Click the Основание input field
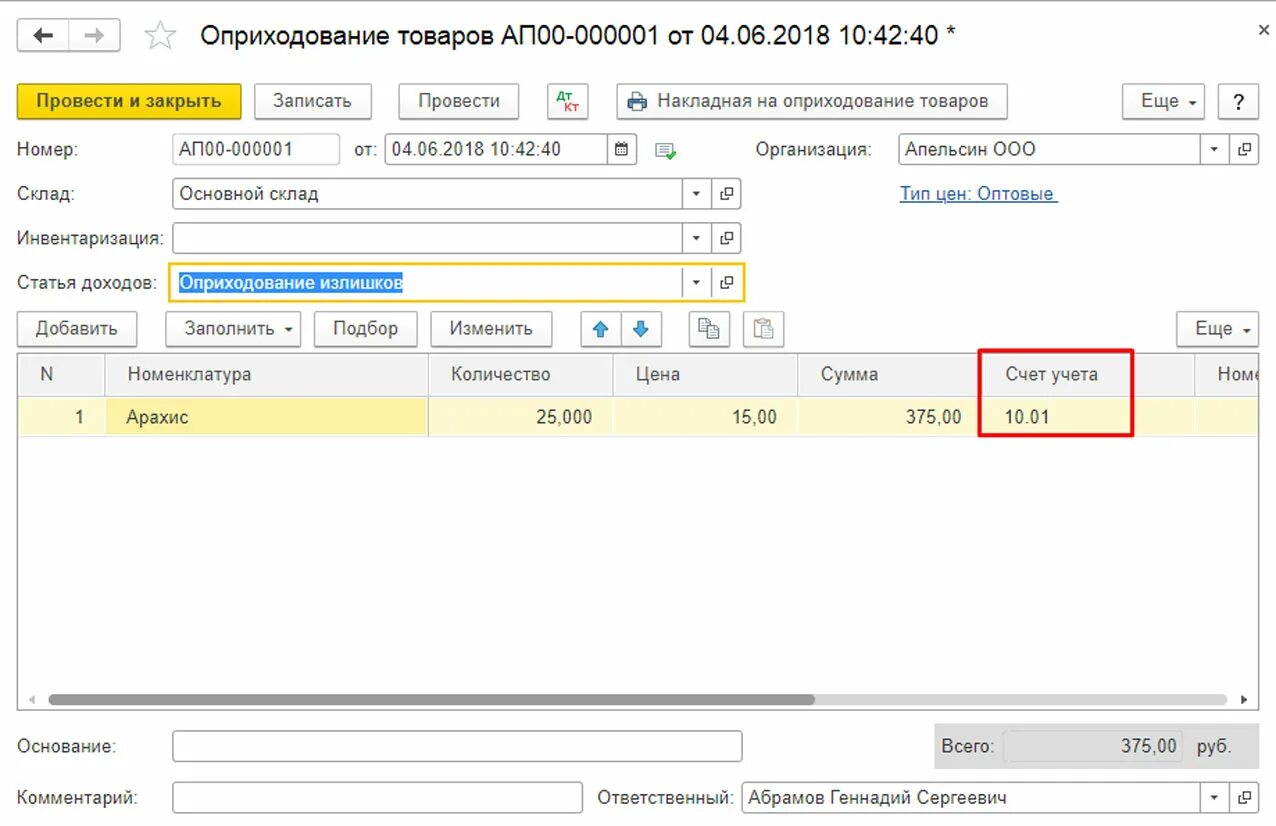This screenshot has width=1276, height=826. 457,746
